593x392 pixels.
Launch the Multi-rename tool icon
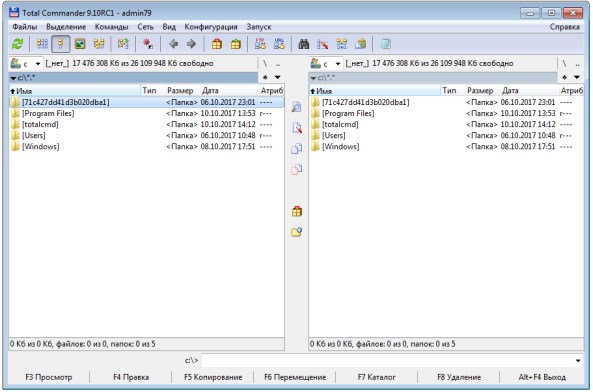(323, 44)
